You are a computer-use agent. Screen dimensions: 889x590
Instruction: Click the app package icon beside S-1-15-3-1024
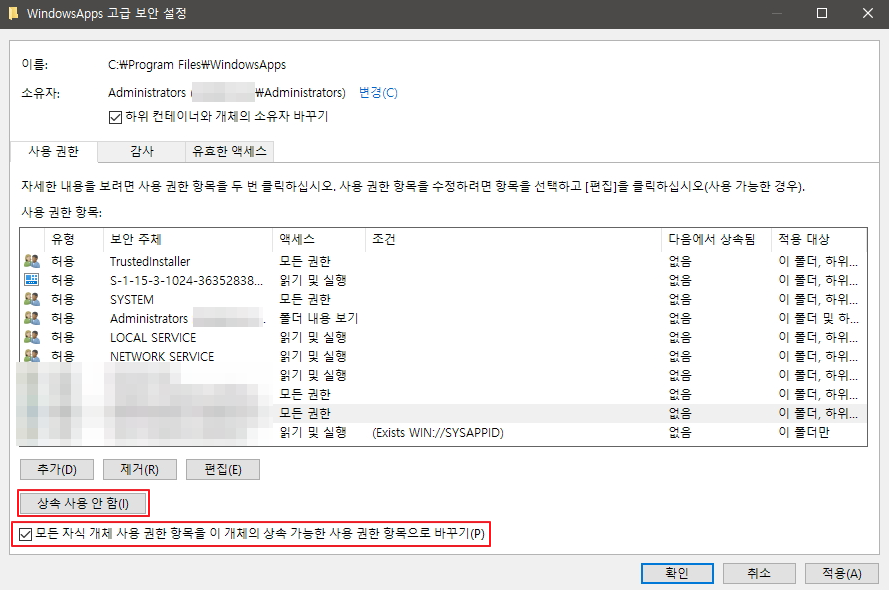tap(32, 280)
